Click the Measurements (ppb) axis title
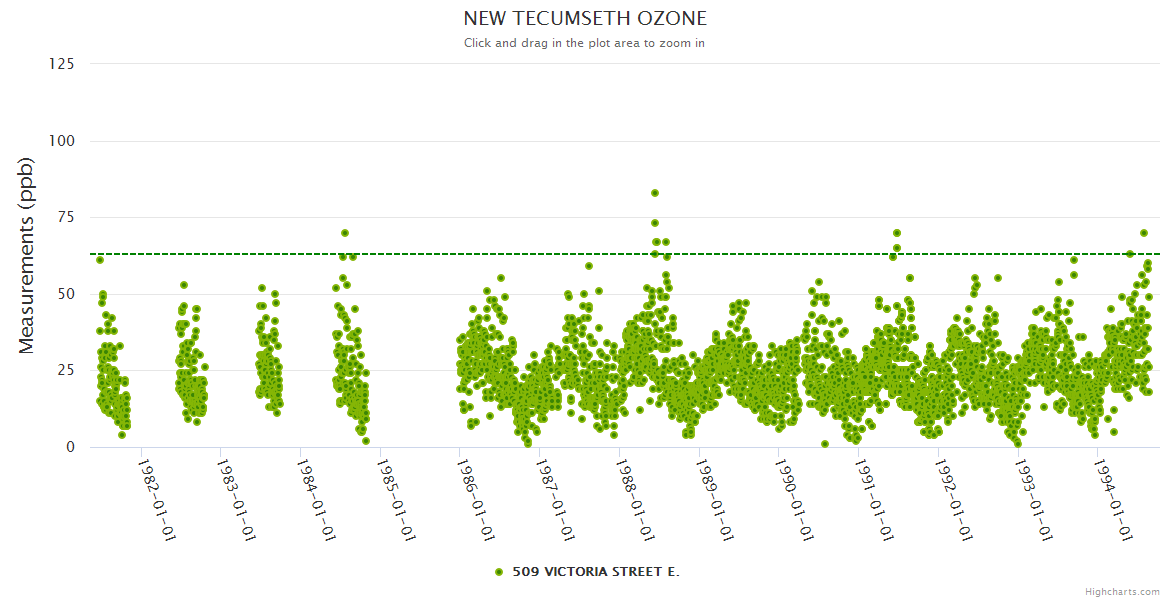Screen dimensions: 1170x600 [x=27, y=256]
